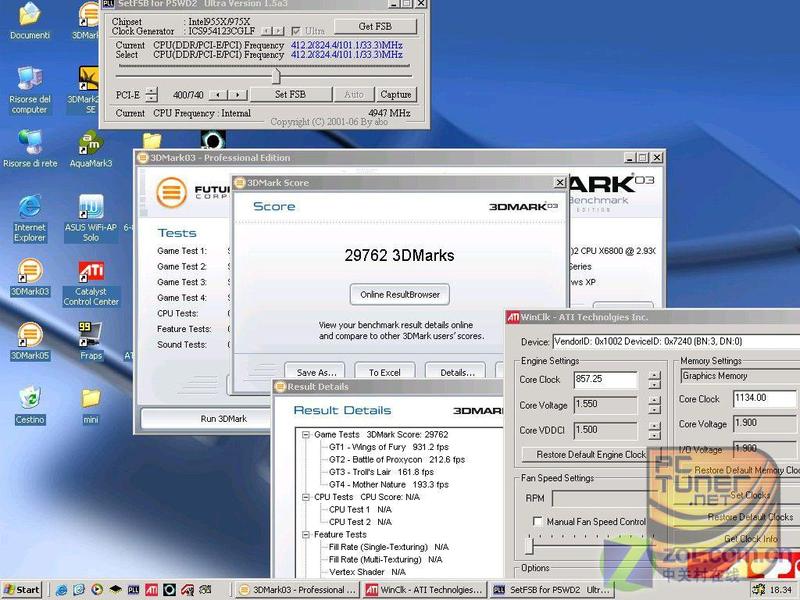
Task: Move the SetFSB frequency slider thumb
Action: click(276, 76)
